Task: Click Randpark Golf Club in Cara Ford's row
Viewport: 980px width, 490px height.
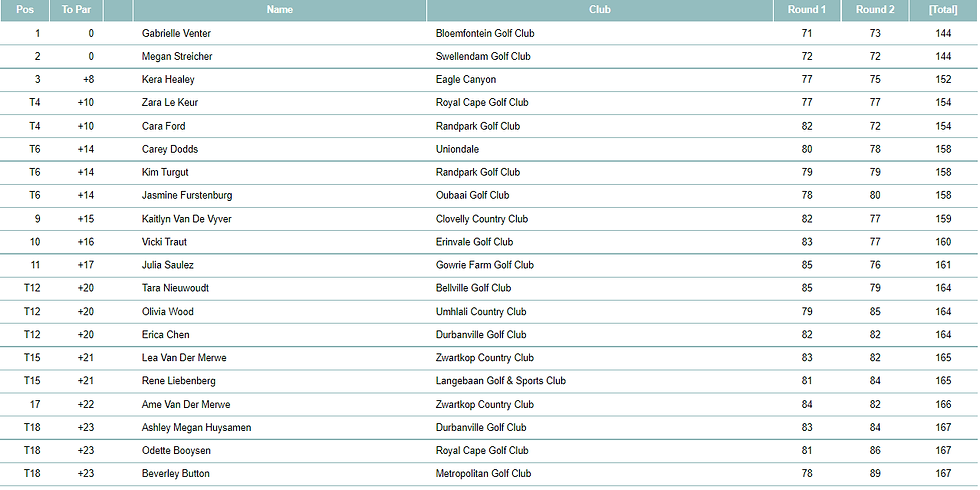Action: click(478, 126)
